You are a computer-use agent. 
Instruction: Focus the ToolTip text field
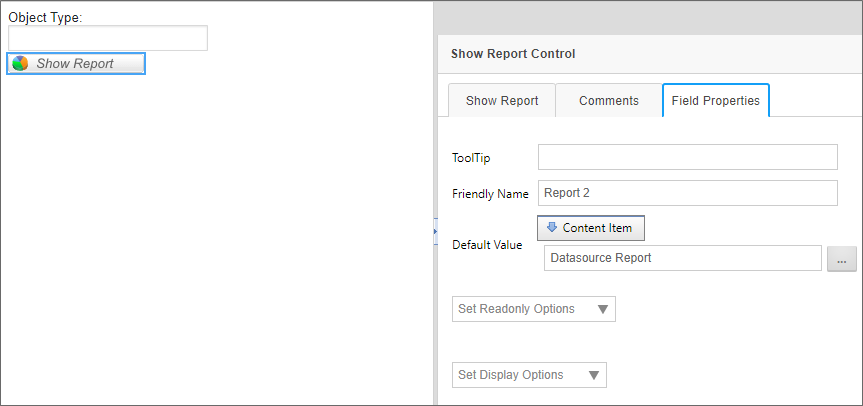(687, 158)
